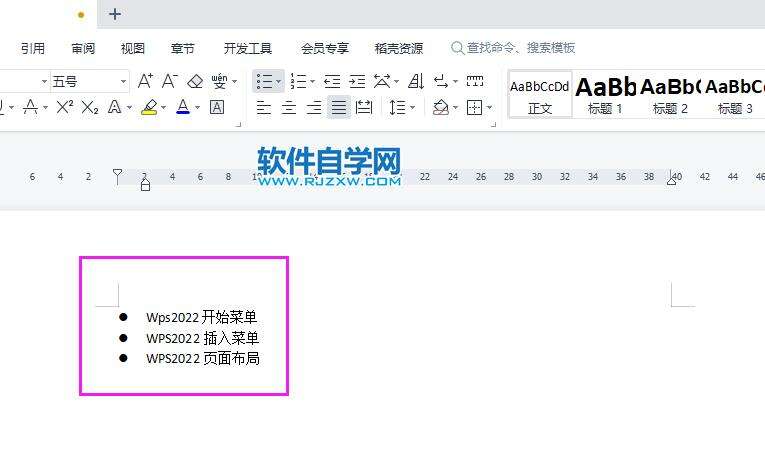
Task: Apply distributed alignment
Action: (x=364, y=107)
